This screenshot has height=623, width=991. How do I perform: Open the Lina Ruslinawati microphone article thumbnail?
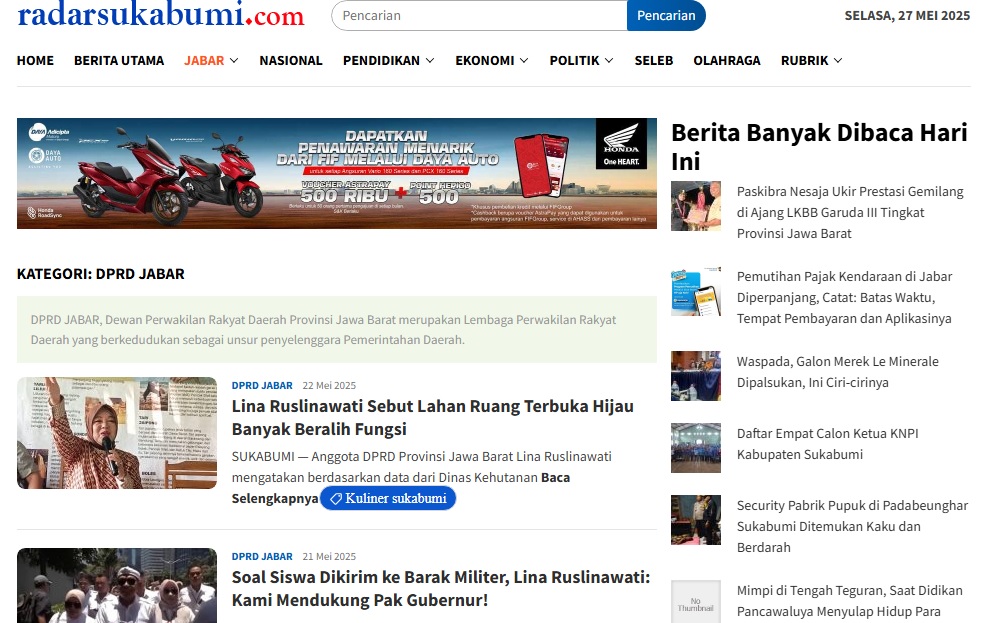tap(117, 433)
